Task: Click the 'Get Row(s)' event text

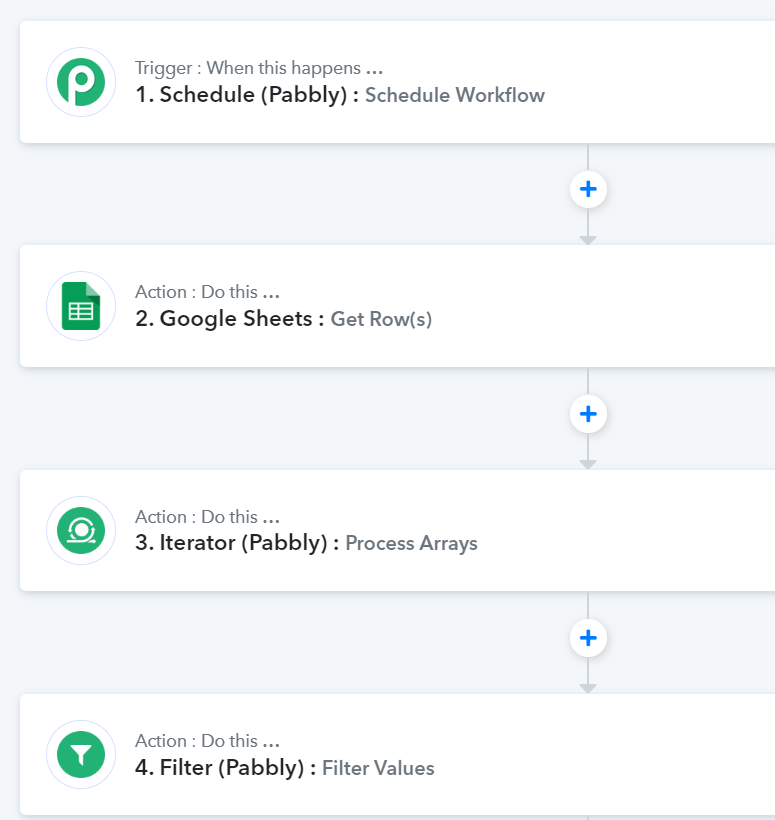Action: tap(381, 319)
